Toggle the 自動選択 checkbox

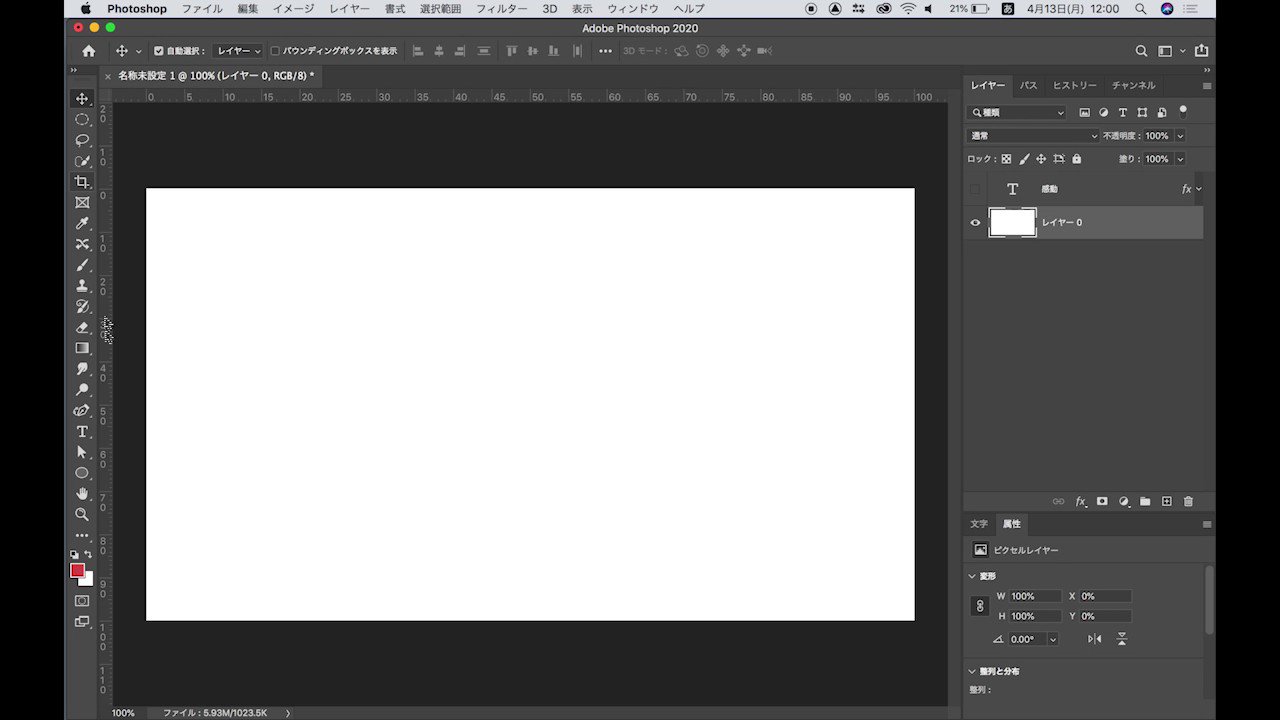[158, 51]
